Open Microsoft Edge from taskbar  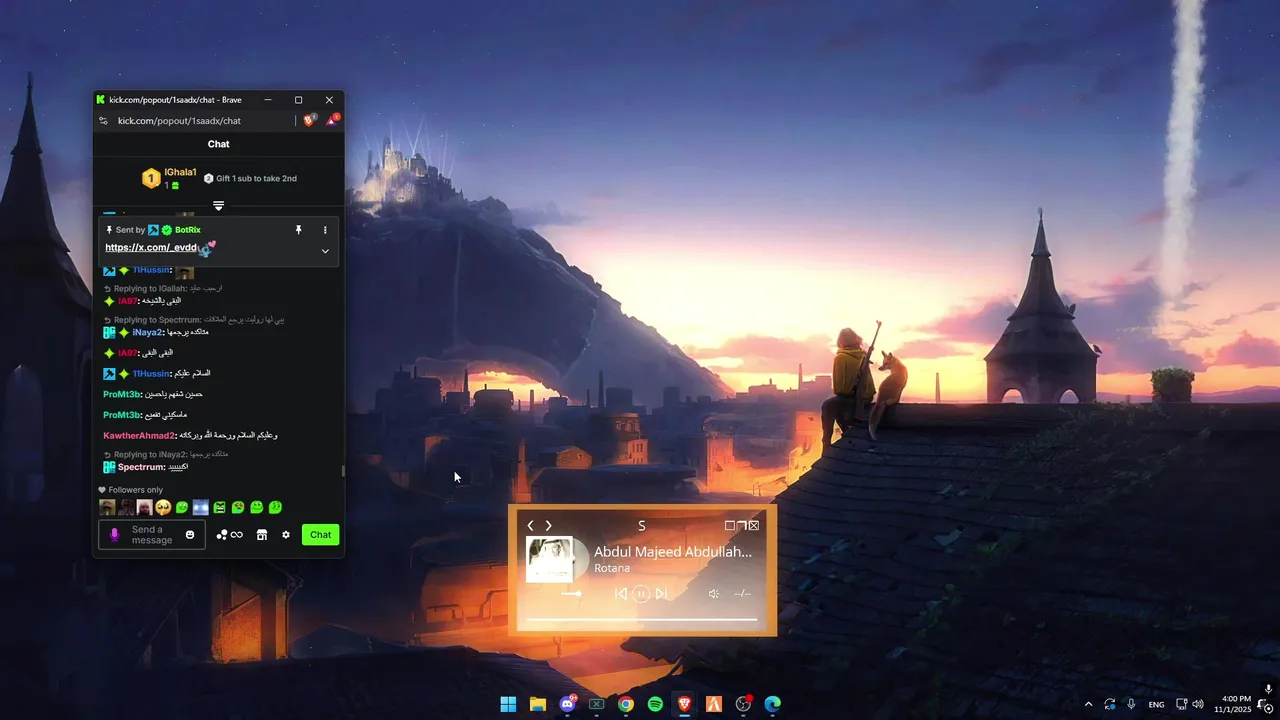(772, 704)
